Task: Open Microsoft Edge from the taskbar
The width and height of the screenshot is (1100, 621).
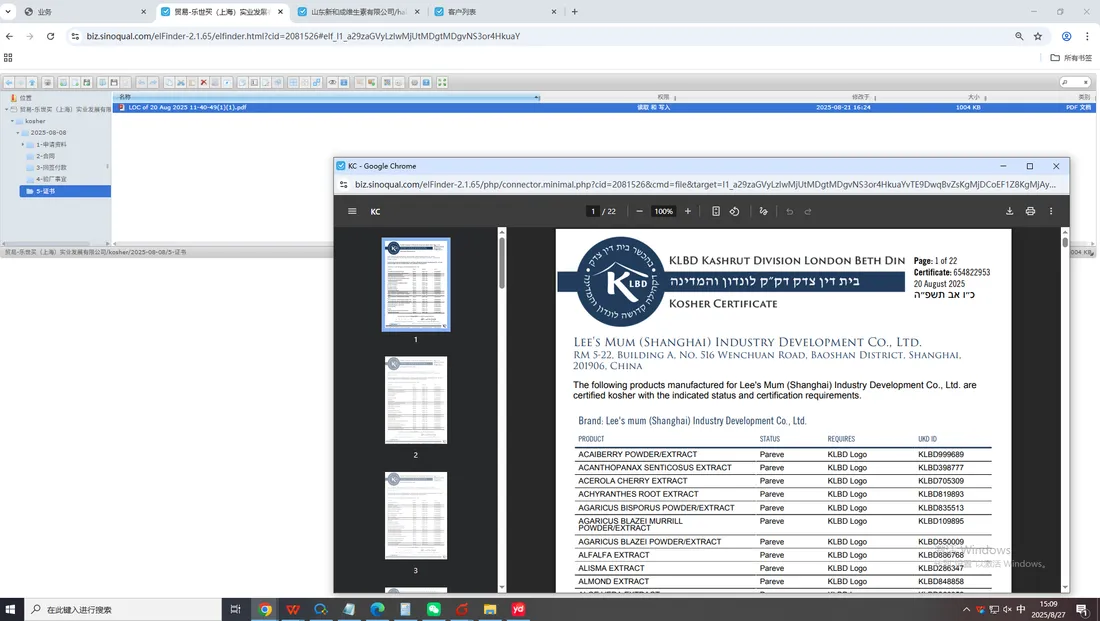Action: click(377, 609)
